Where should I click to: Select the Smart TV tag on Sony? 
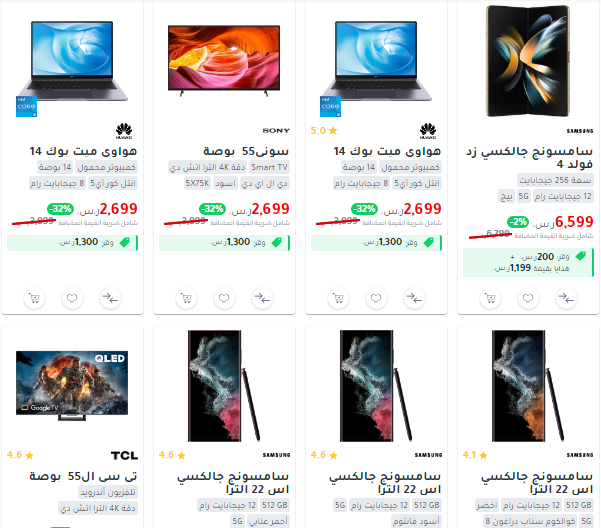click(x=269, y=167)
